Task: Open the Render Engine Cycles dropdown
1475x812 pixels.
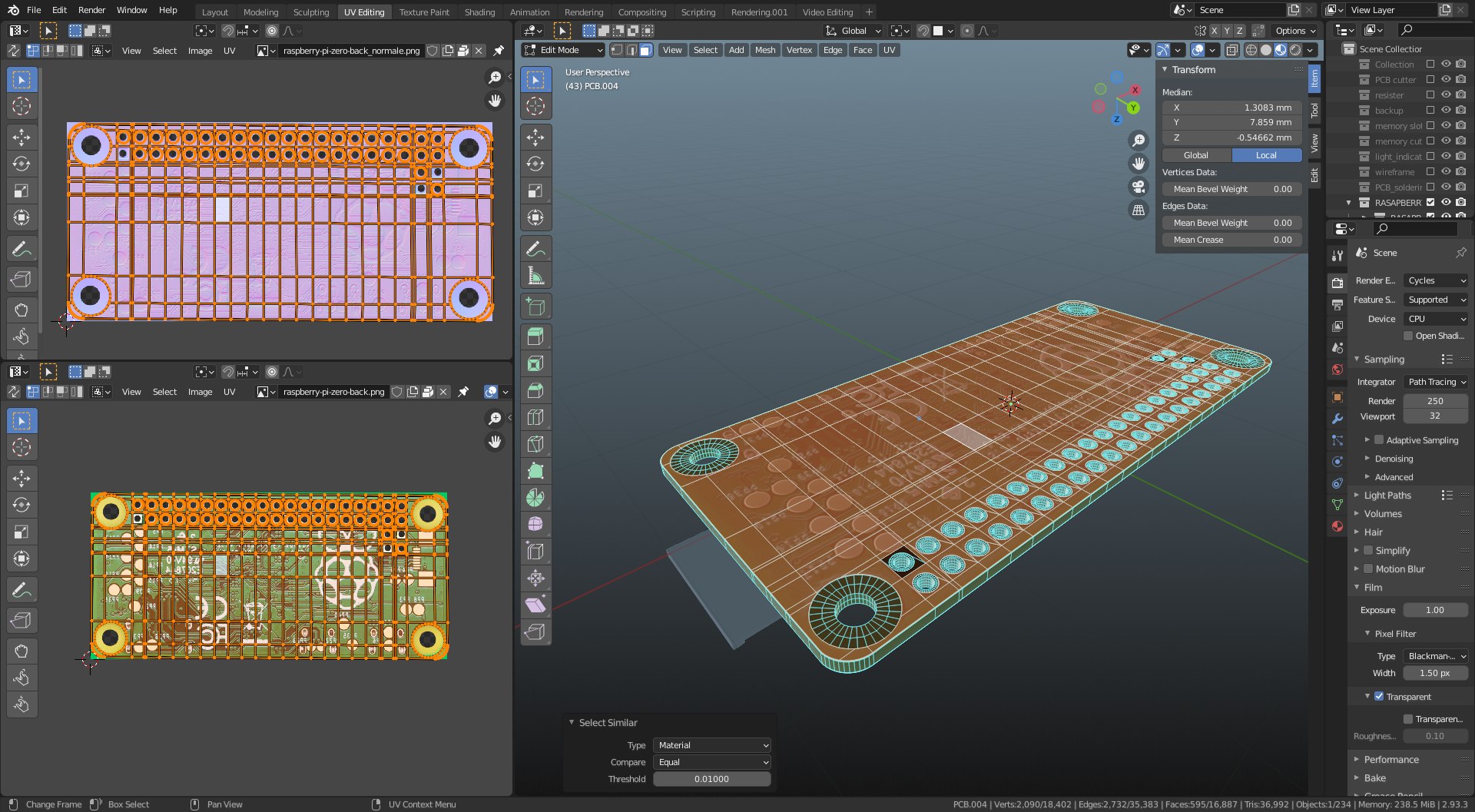Action: click(x=1435, y=280)
